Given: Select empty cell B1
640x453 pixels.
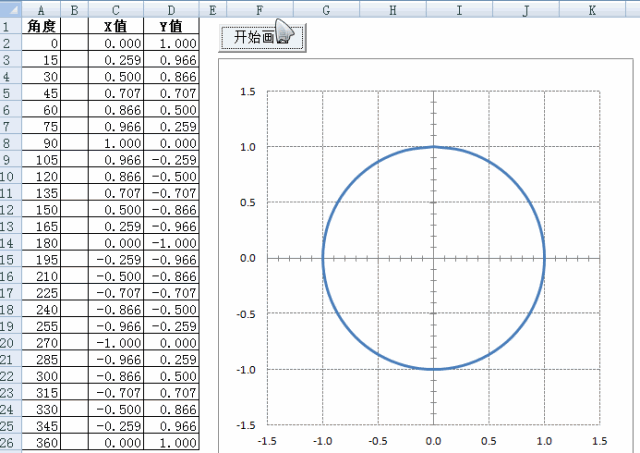Looking at the screenshot, I should pyautogui.click(x=76, y=27).
